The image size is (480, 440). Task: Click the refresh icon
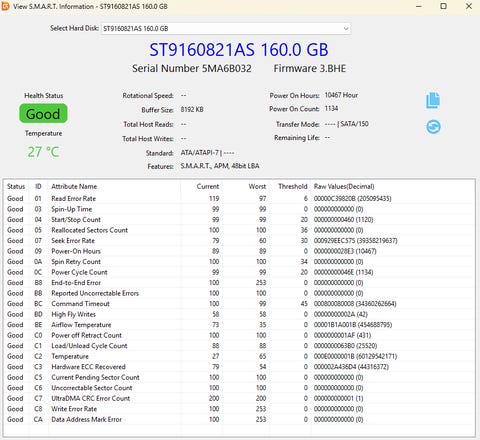(433, 127)
